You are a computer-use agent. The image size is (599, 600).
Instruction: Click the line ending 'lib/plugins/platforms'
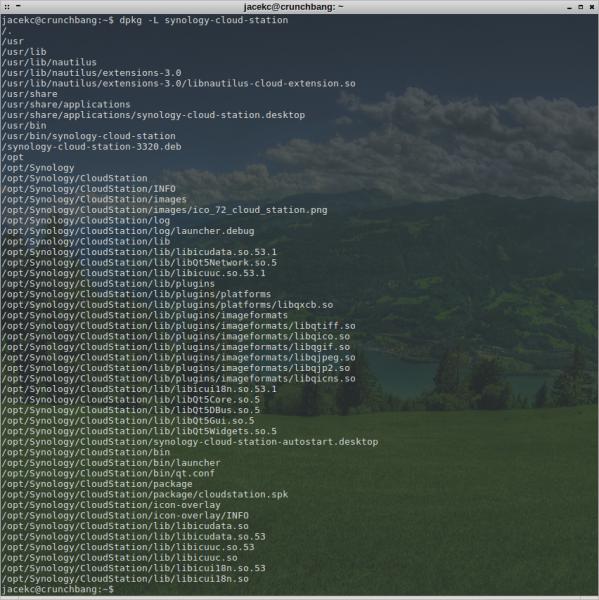tap(137, 294)
